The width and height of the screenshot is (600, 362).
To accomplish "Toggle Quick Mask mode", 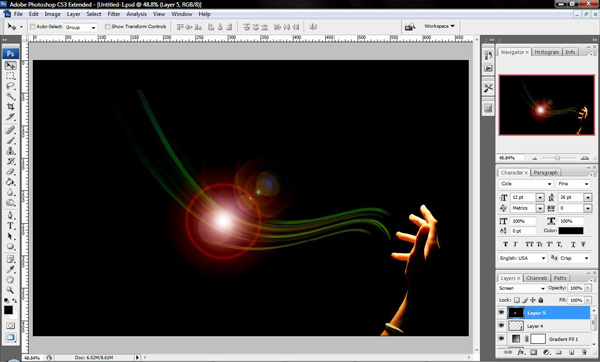I will [x=10, y=326].
